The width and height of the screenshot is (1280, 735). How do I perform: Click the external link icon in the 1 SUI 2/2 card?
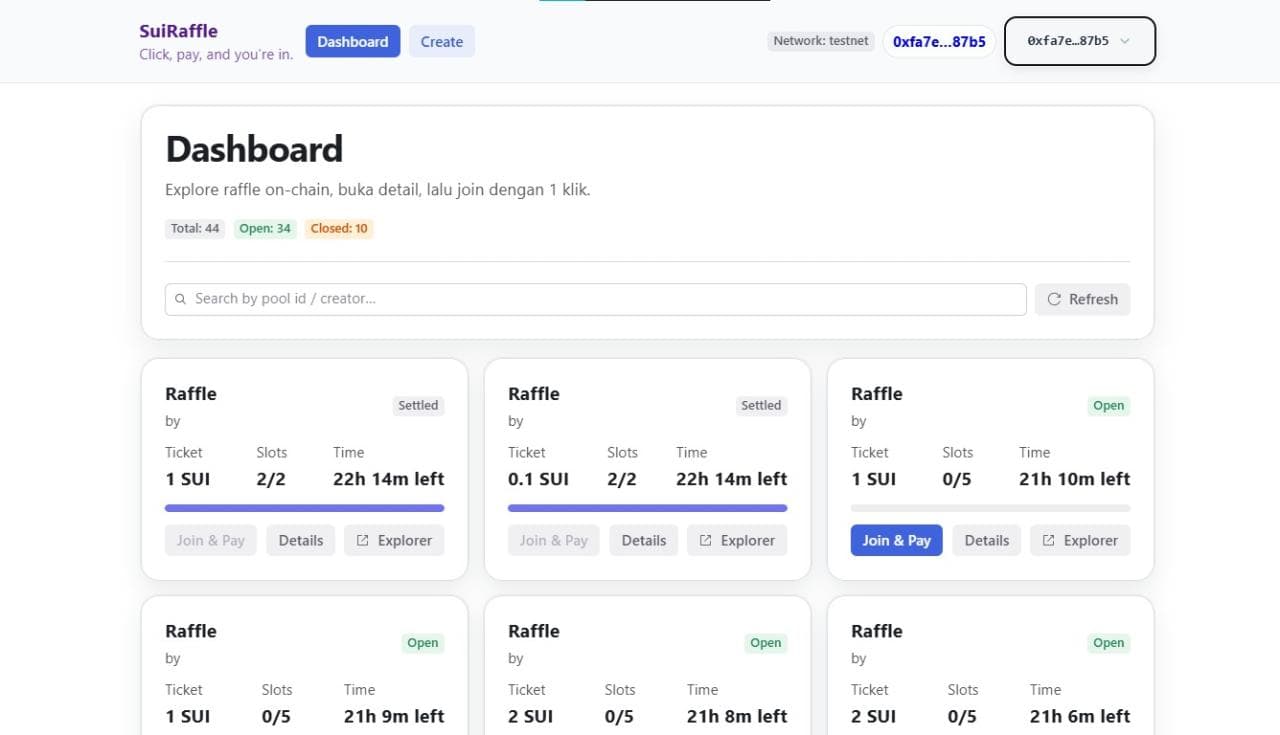362,540
